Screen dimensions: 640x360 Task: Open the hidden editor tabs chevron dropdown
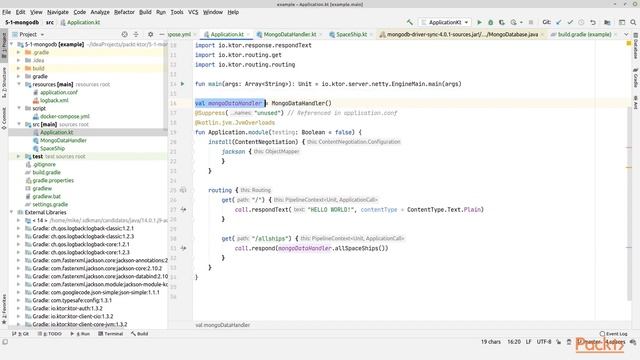[626, 35]
